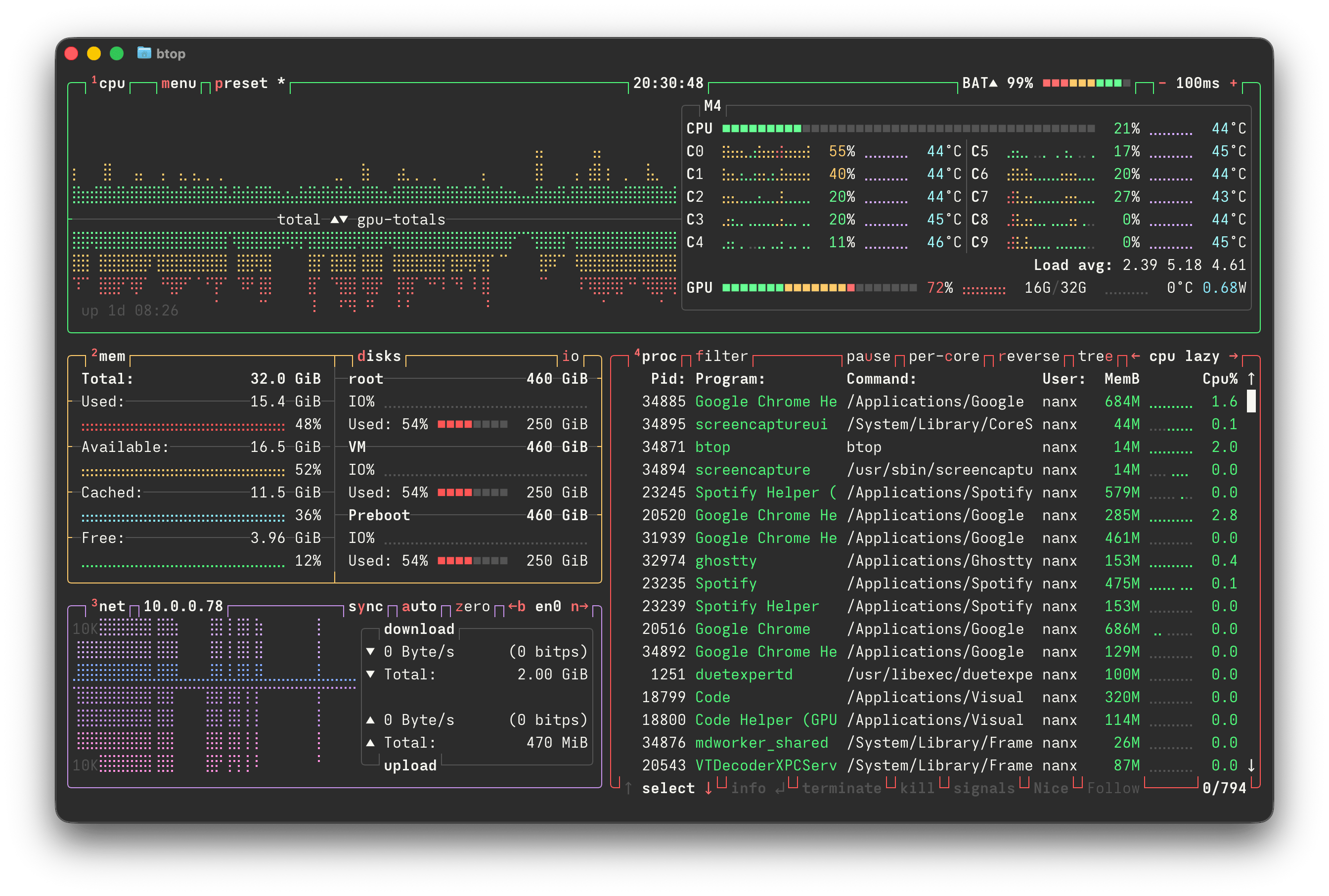This screenshot has height=896, width=1329.
Task: Click the Pid column header
Action: (x=668, y=379)
